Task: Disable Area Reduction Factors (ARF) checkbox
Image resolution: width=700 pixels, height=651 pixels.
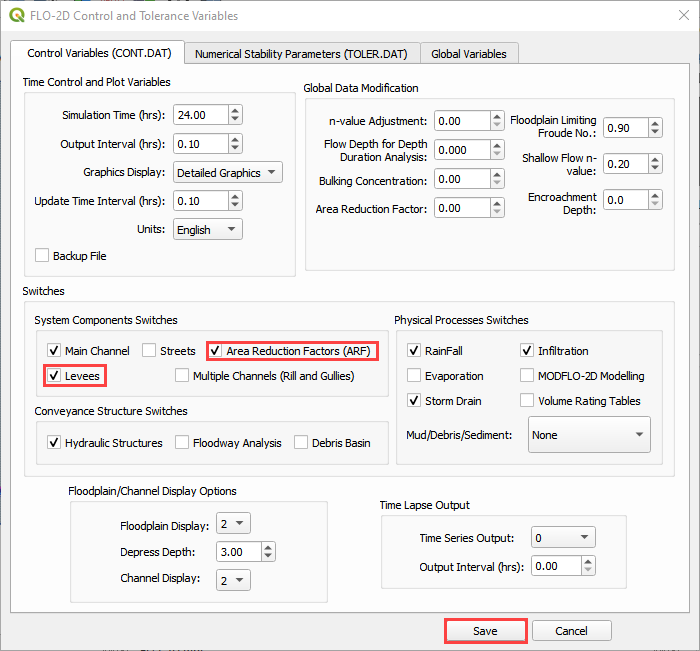Action: click(216, 351)
